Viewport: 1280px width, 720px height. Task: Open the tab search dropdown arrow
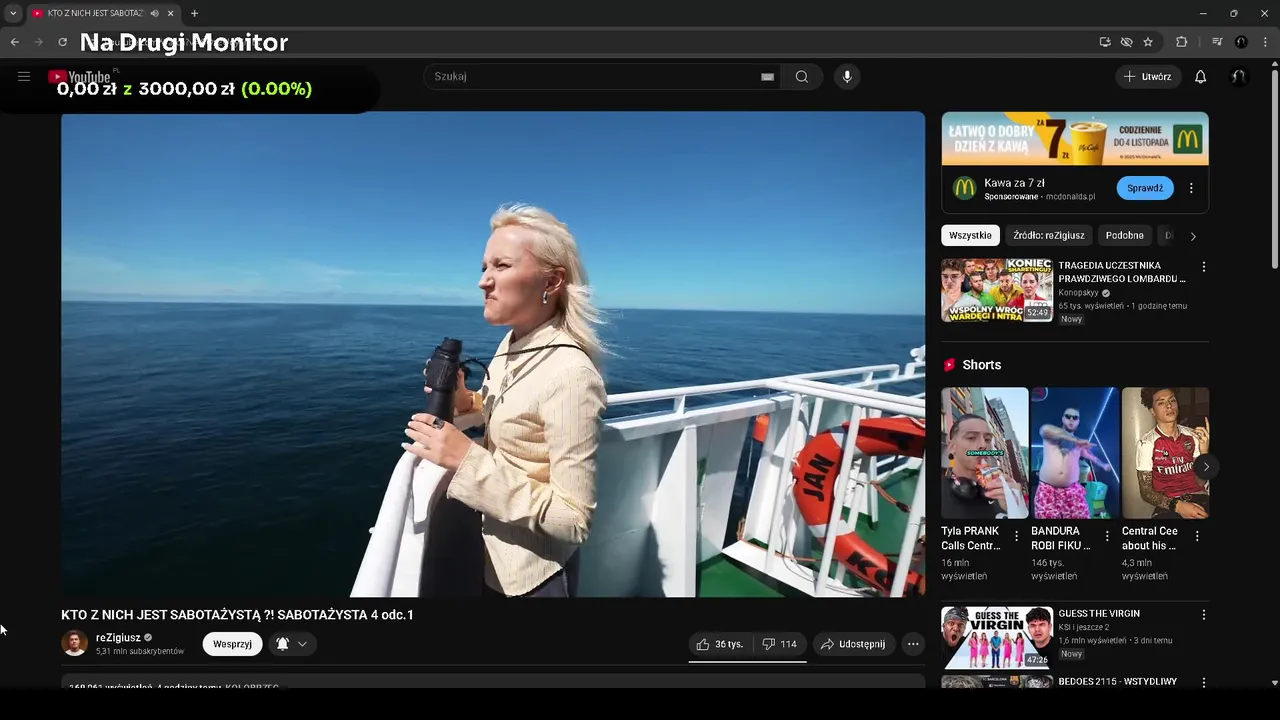(13, 13)
